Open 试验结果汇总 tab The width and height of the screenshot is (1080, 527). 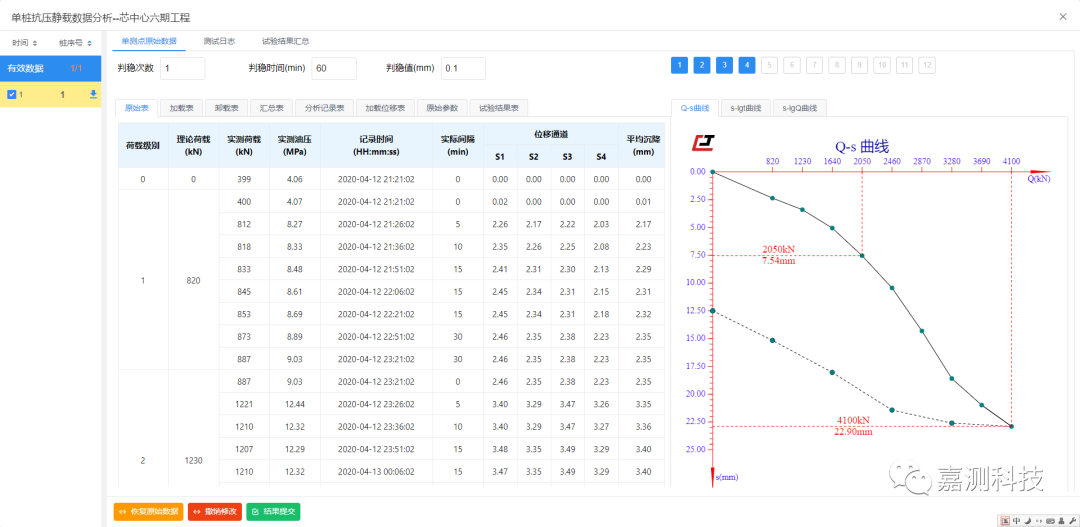click(286, 41)
